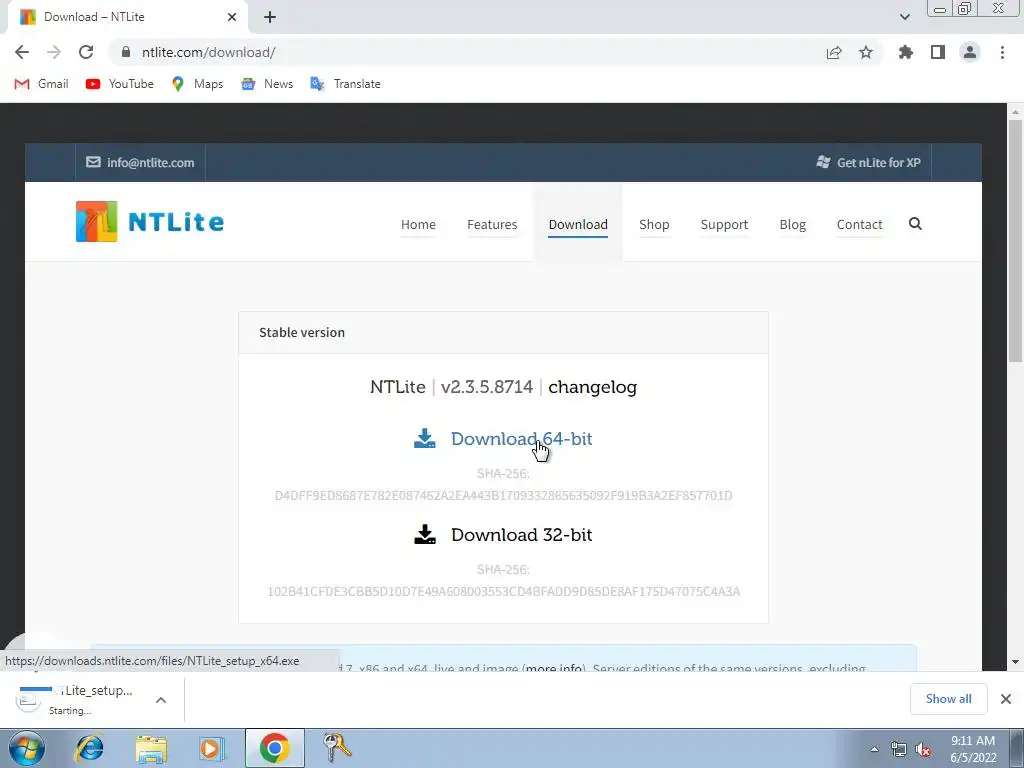
Task: Open the News bookmark
Action: click(267, 84)
